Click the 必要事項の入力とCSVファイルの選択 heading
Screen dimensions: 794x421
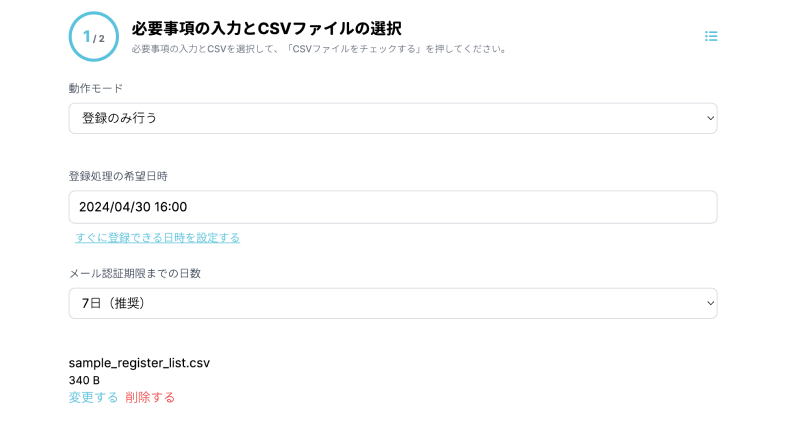[259, 28]
